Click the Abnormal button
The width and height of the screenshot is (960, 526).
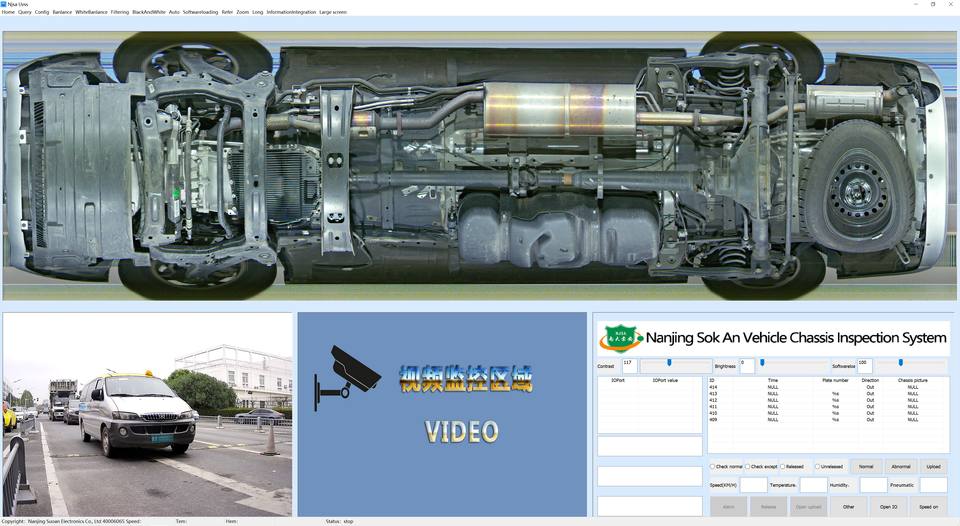[901, 467]
